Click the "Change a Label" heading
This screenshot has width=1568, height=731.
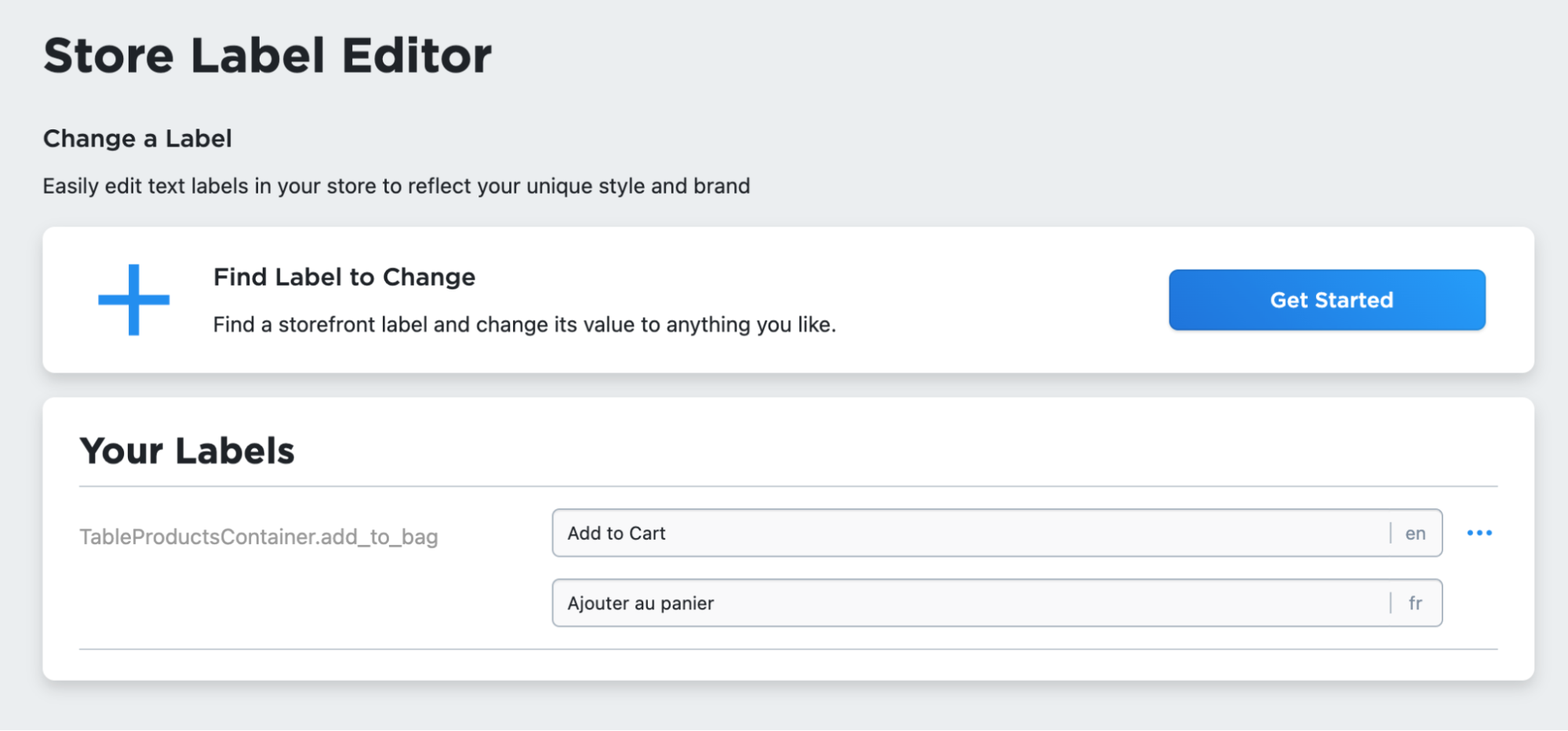pyautogui.click(x=137, y=139)
